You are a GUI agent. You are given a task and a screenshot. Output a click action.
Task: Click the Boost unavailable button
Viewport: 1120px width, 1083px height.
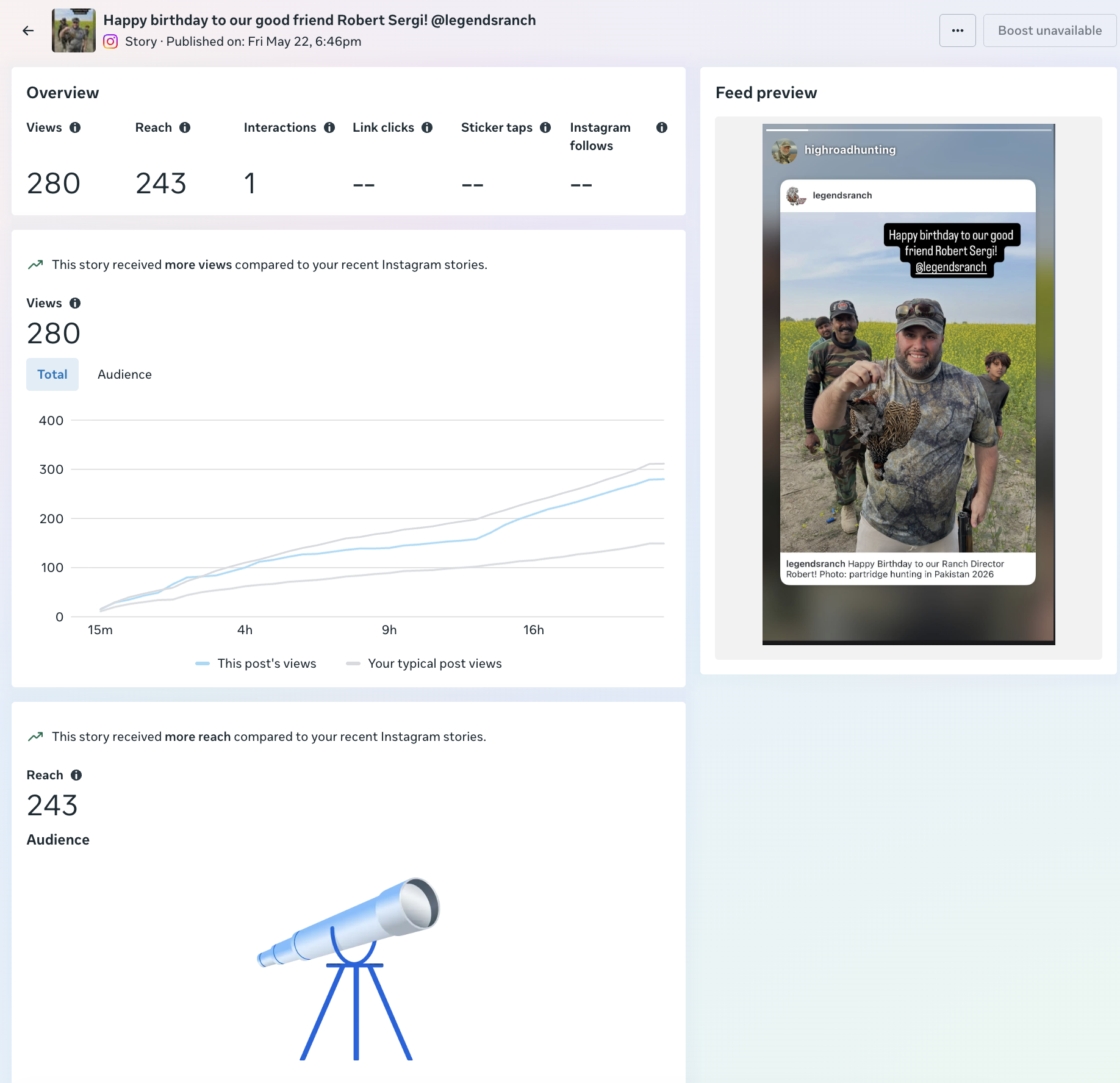1050,30
